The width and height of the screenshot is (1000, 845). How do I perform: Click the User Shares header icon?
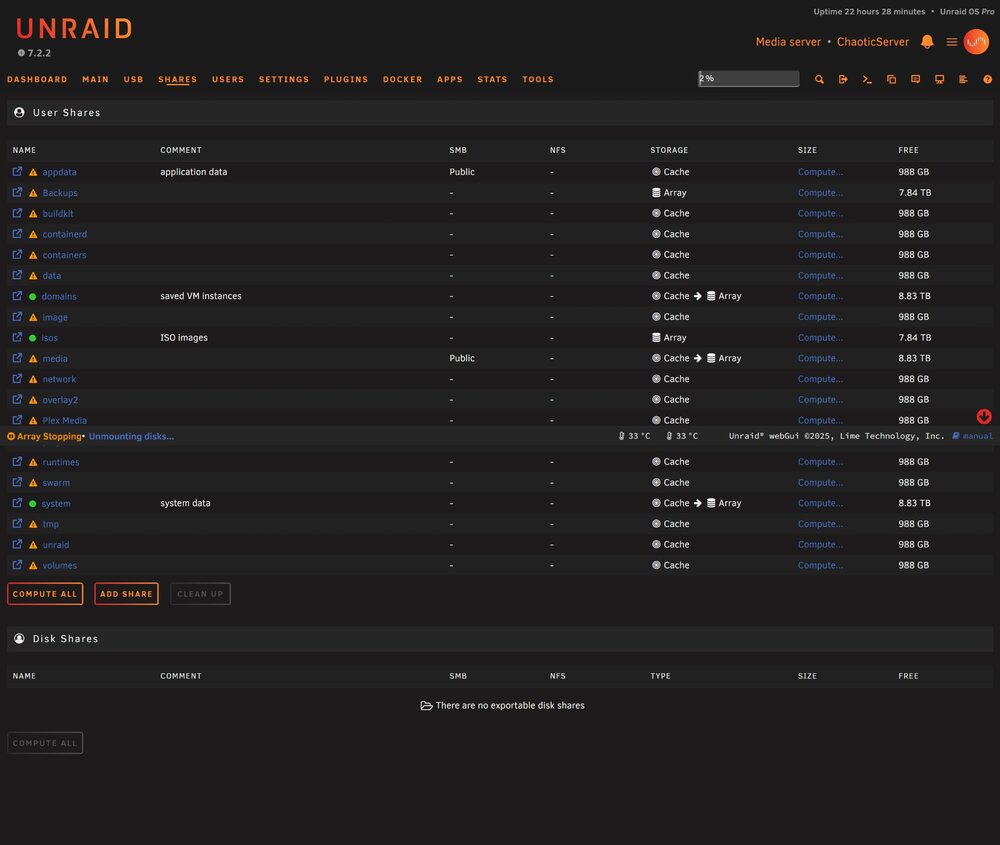[19, 112]
